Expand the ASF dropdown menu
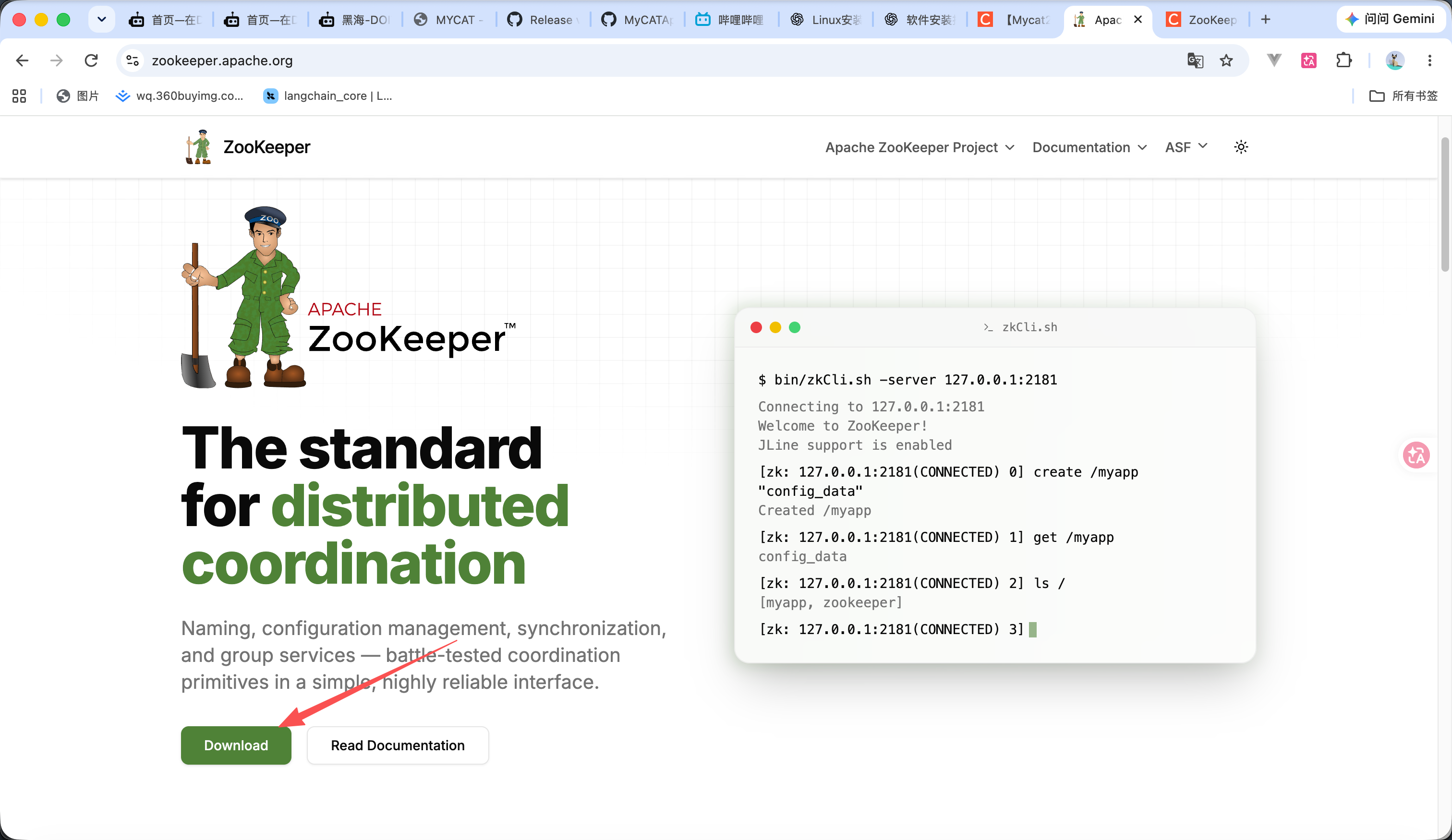Screen dimensions: 1452x840 coord(1186,147)
